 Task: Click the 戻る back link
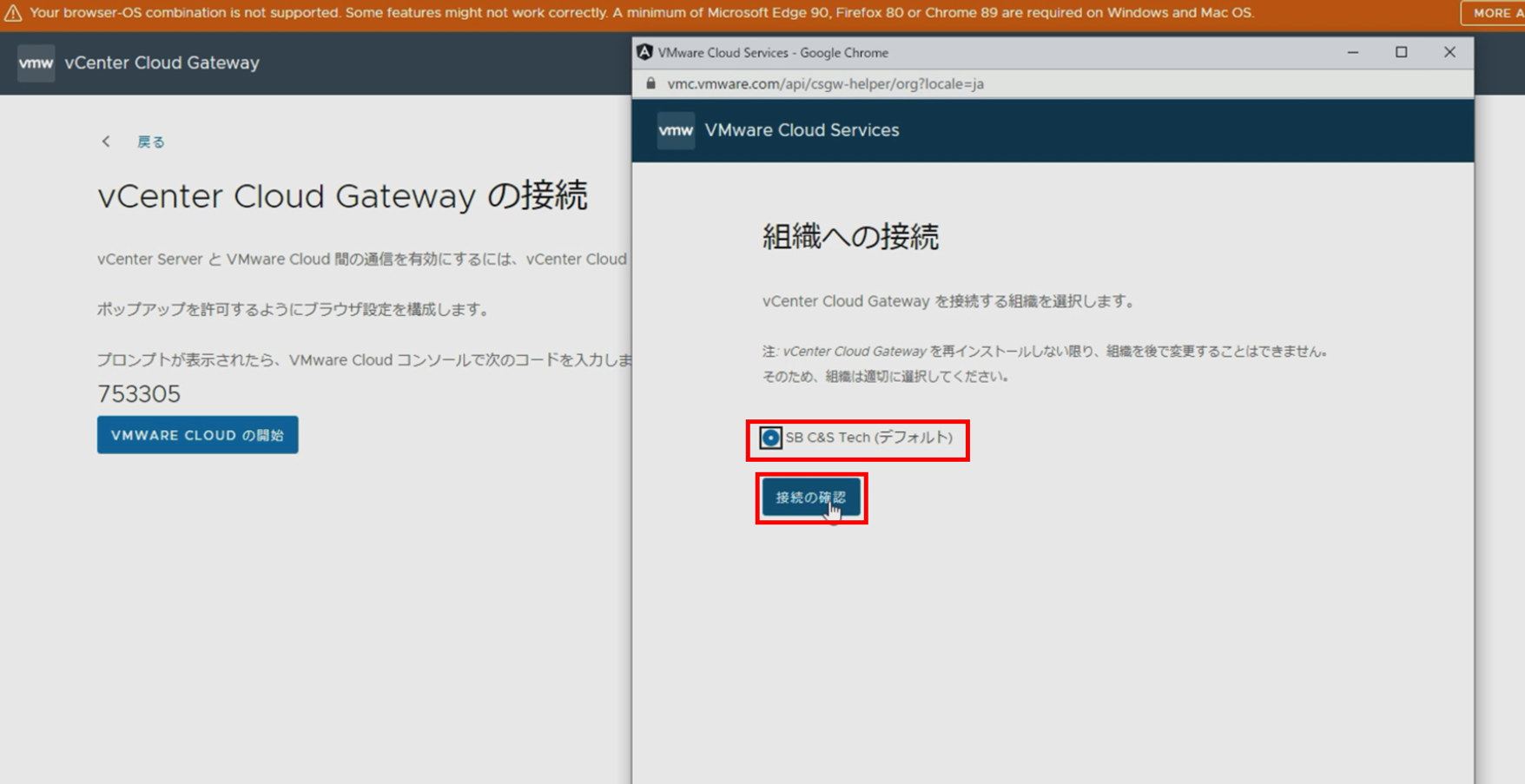[151, 142]
